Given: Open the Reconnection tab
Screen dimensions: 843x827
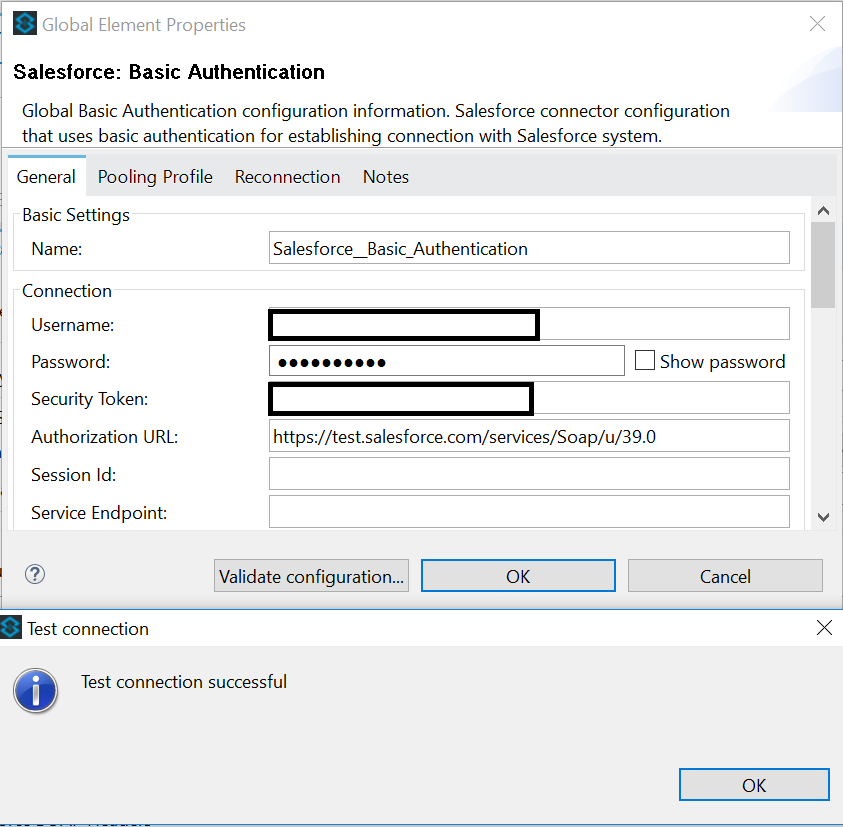Looking at the screenshot, I should click(x=287, y=177).
